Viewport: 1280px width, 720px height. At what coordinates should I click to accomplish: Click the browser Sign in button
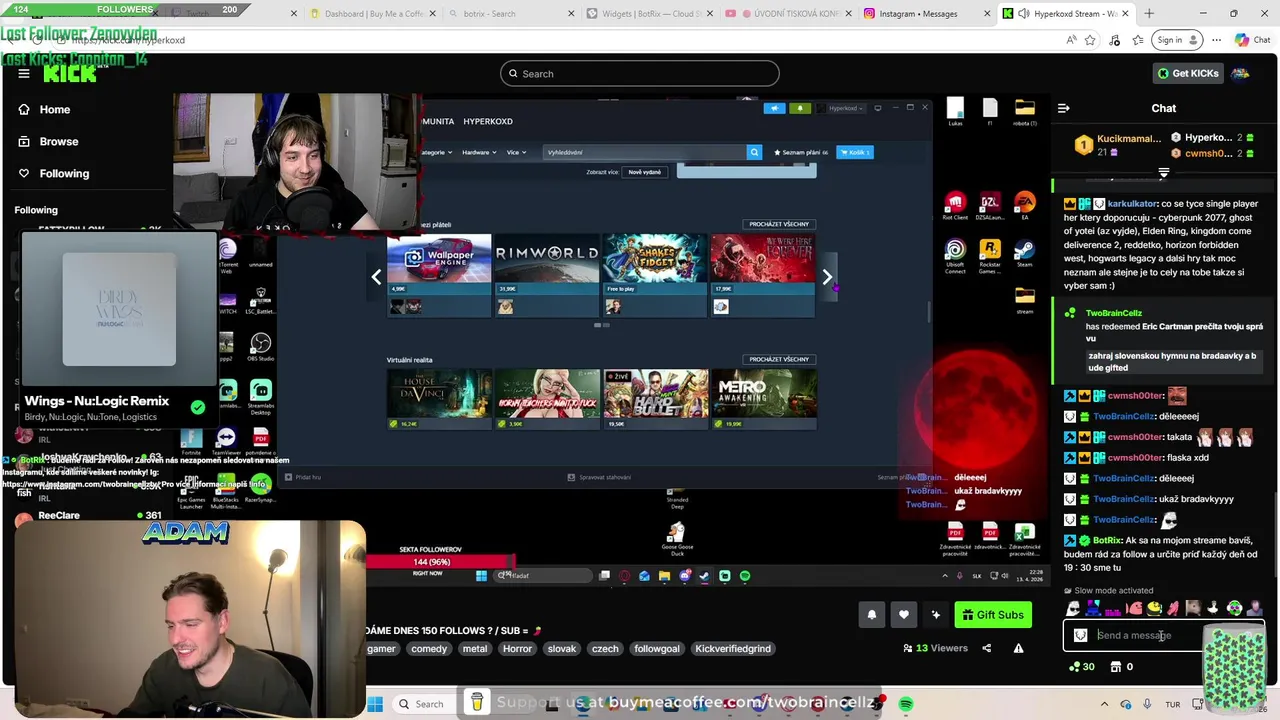[1176, 40]
